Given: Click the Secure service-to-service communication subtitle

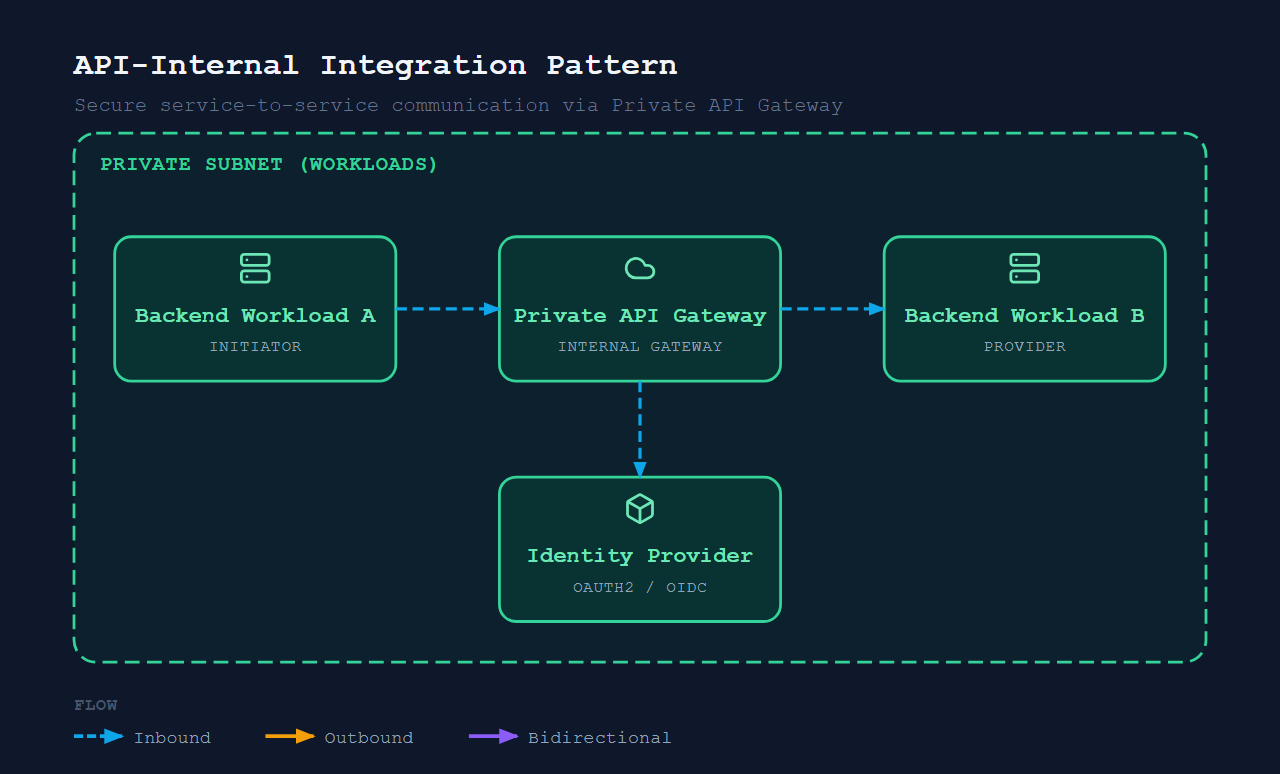Looking at the screenshot, I should 458,105.
